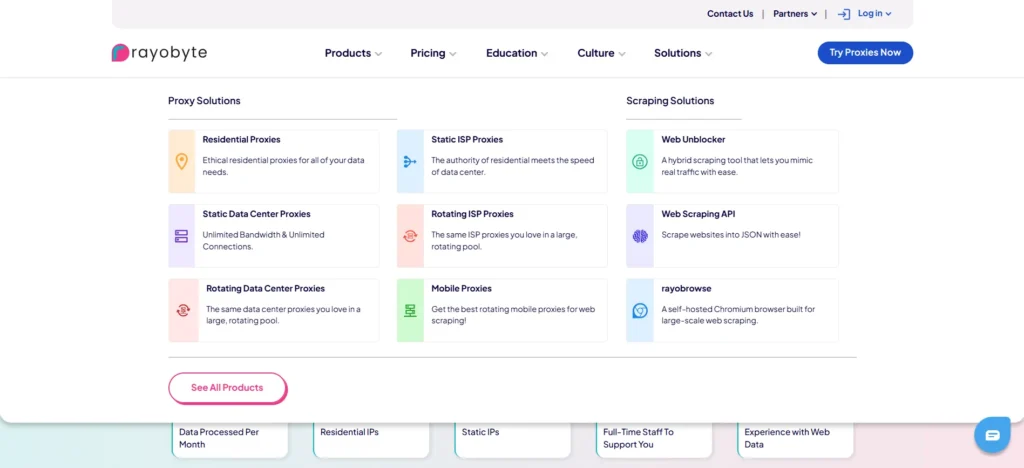Click 'Ethical residential proxies' description text
The height and width of the screenshot is (468, 1024).
pos(283,166)
